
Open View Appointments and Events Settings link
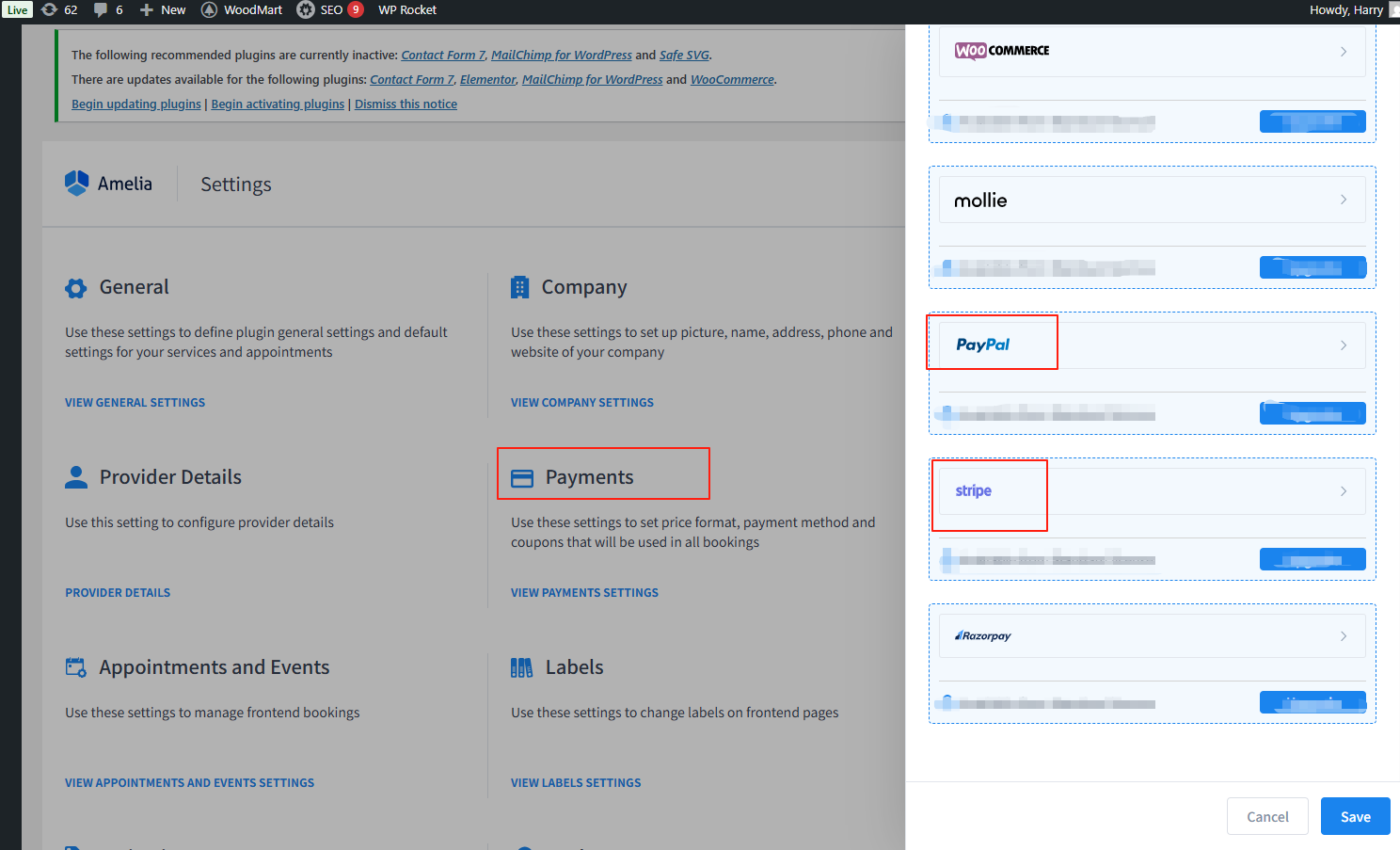[189, 783]
